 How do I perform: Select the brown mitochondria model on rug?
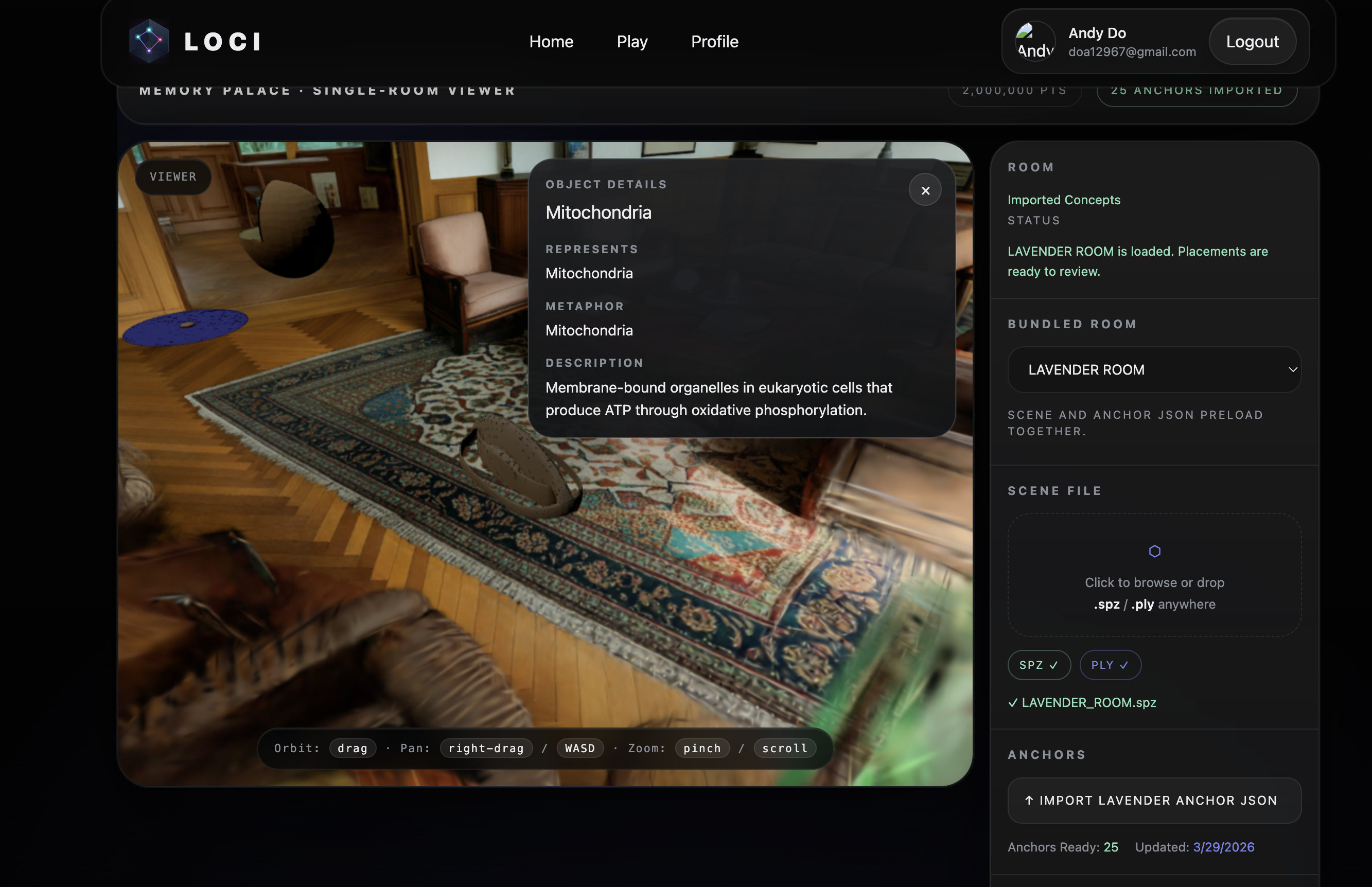click(x=520, y=467)
